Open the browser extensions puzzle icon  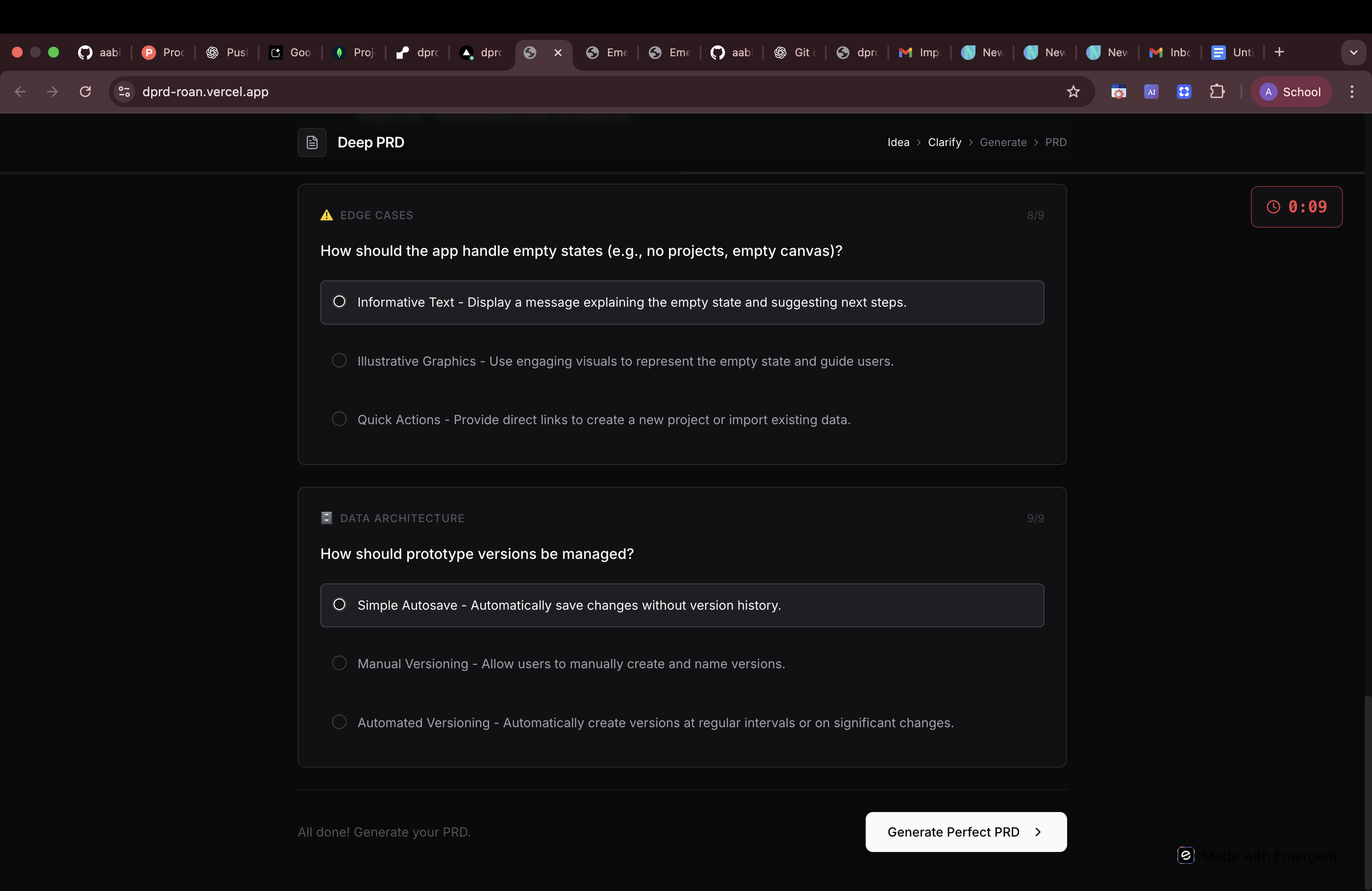(1217, 92)
